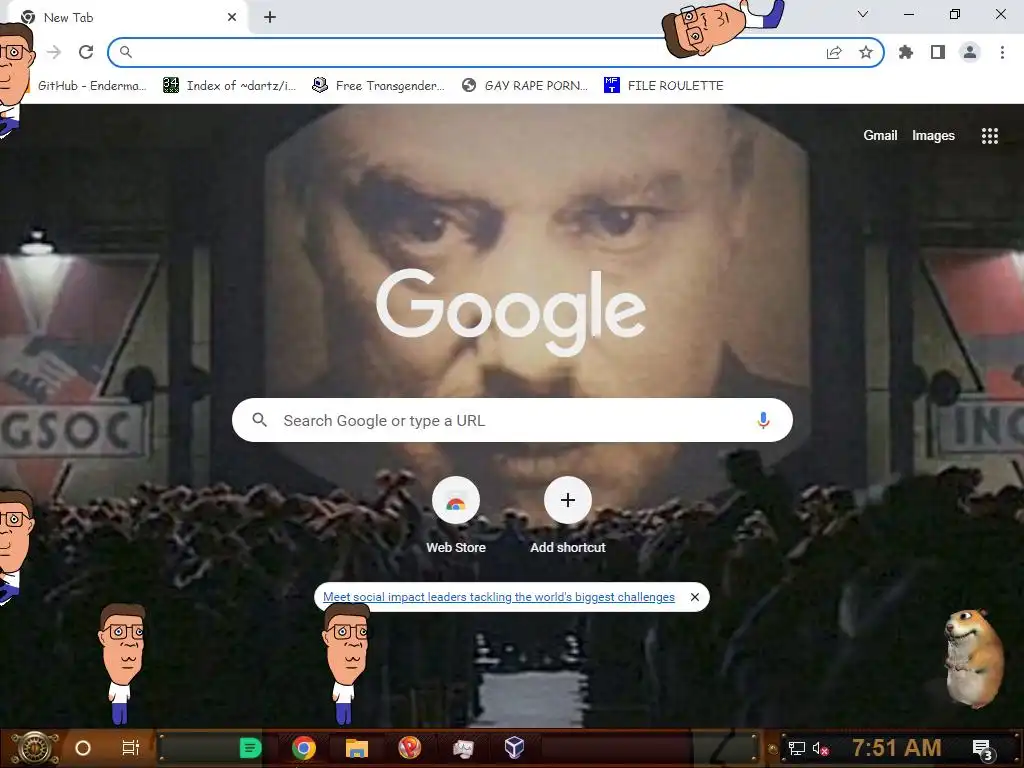This screenshot has width=1024, height=768.
Task: Click the Chrome taskbar icon
Action: pos(304,748)
